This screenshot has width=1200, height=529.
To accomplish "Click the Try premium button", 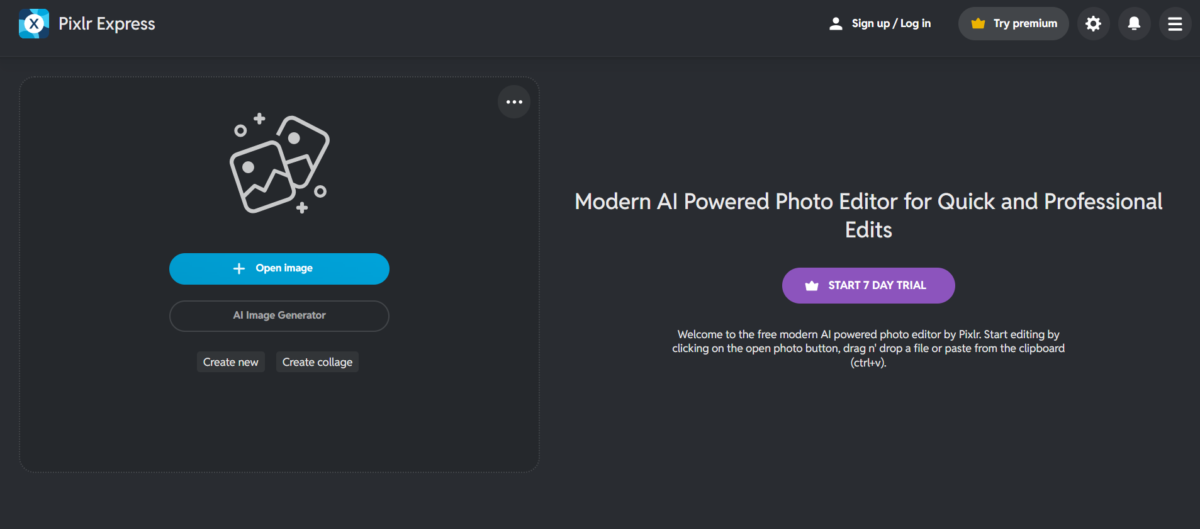I will tap(1014, 24).
